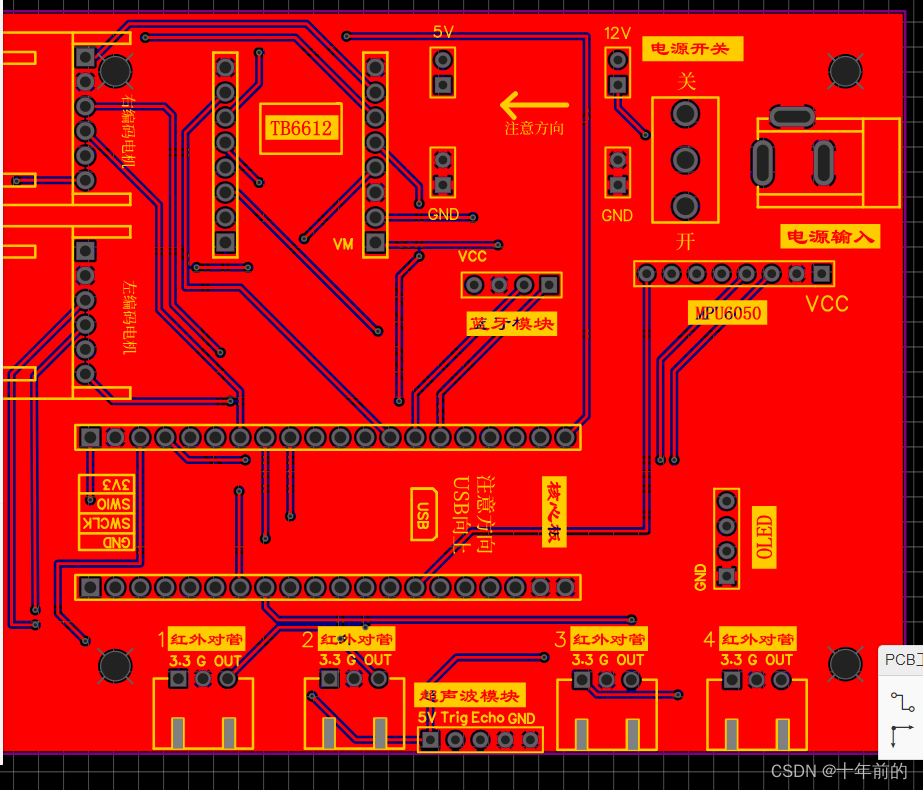
Task: Select the 电源开关 label
Action: pyautogui.click(x=692, y=48)
